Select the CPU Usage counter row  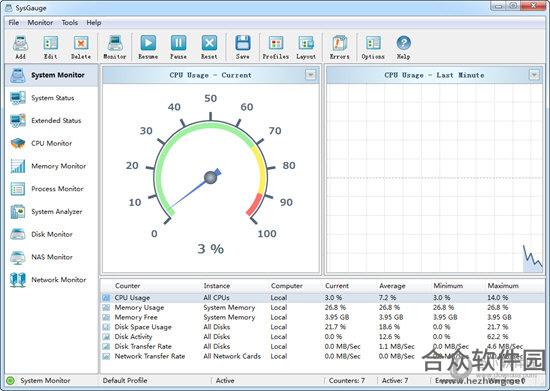click(x=323, y=298)
